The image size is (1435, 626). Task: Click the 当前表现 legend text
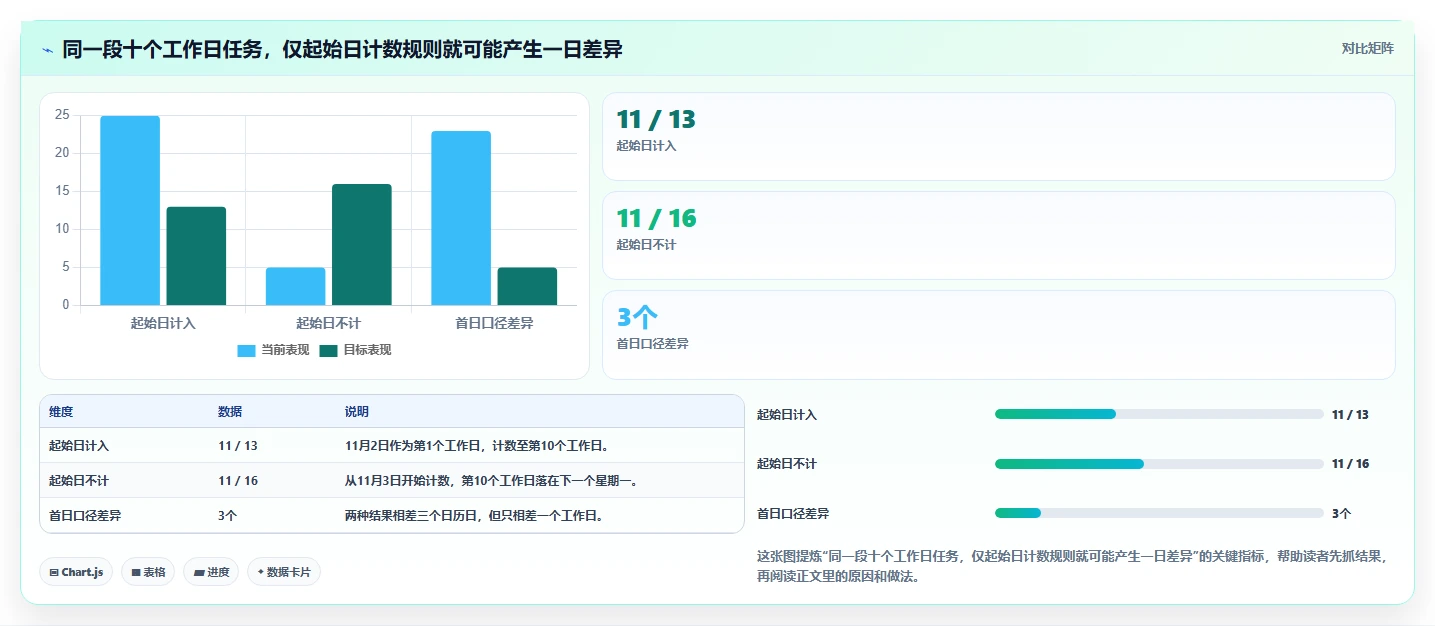pyautogui.click(x=285, y=350)
